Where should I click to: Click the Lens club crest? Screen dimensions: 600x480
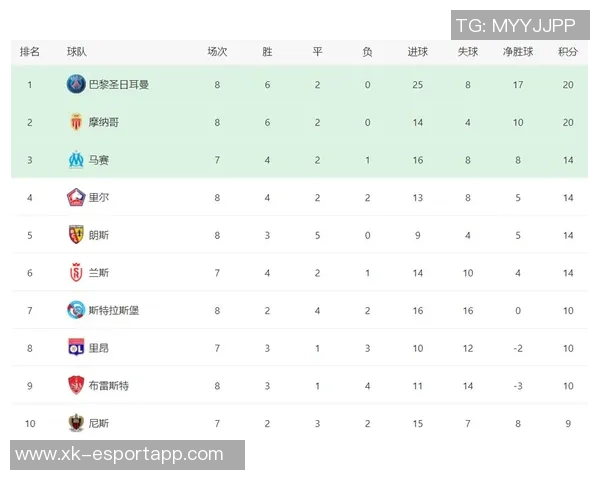[77, 235]
